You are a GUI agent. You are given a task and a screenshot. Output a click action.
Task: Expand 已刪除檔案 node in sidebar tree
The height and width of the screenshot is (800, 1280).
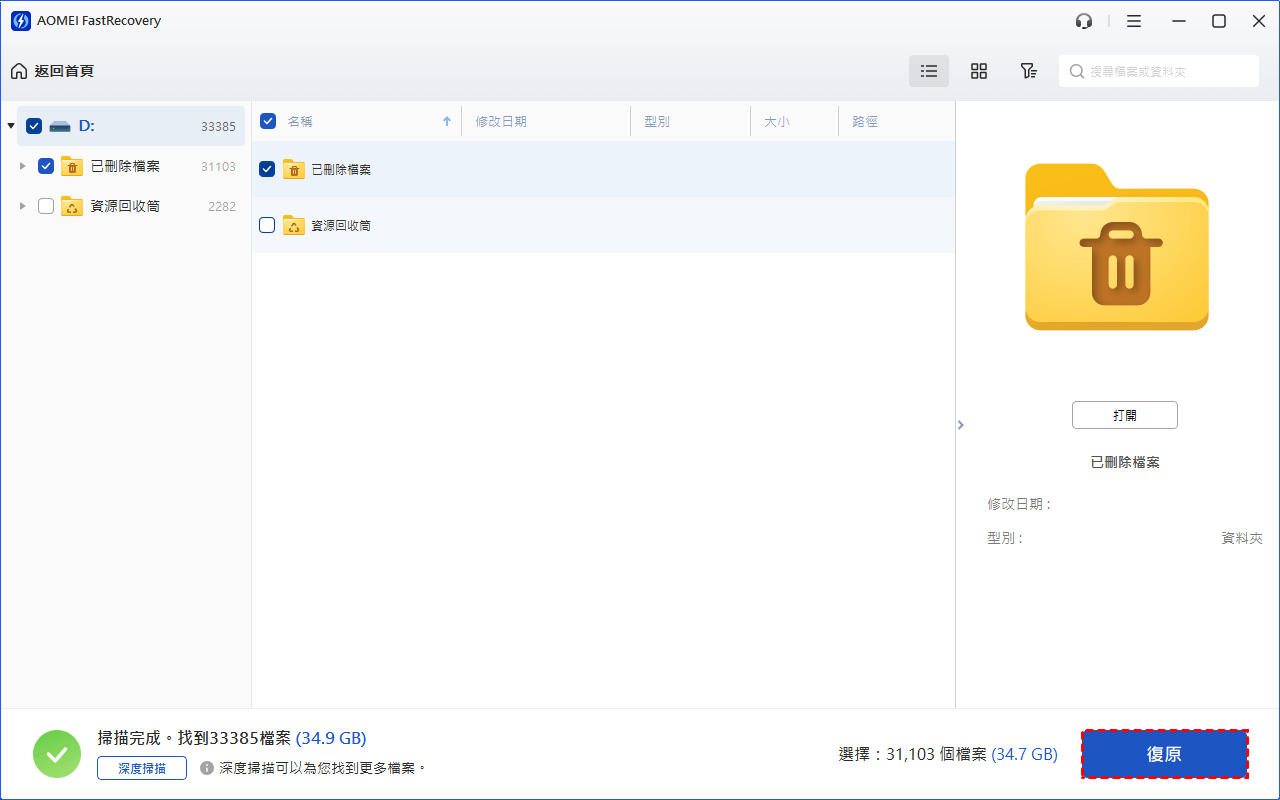pyautogui.click(x=23, y=166)
